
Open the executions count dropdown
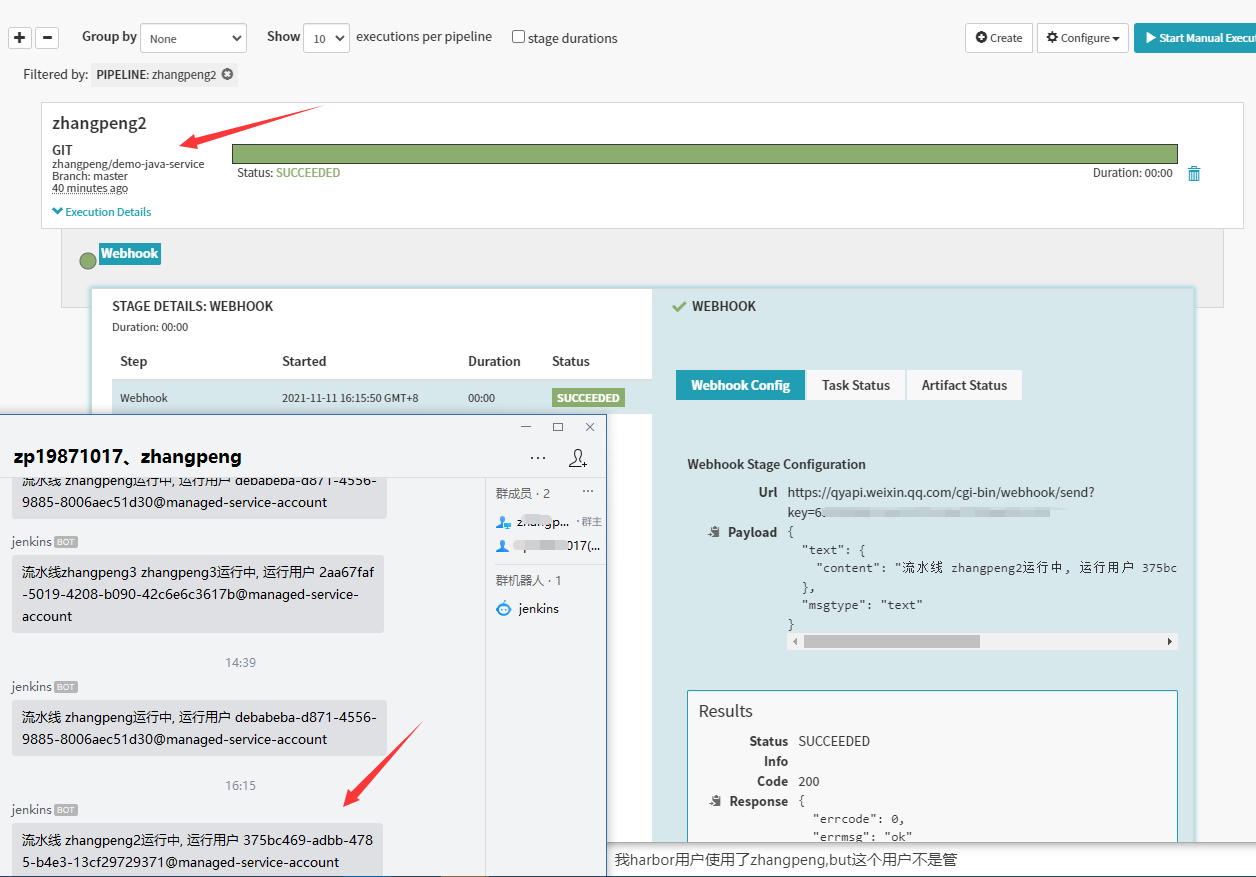click(326, 38)
